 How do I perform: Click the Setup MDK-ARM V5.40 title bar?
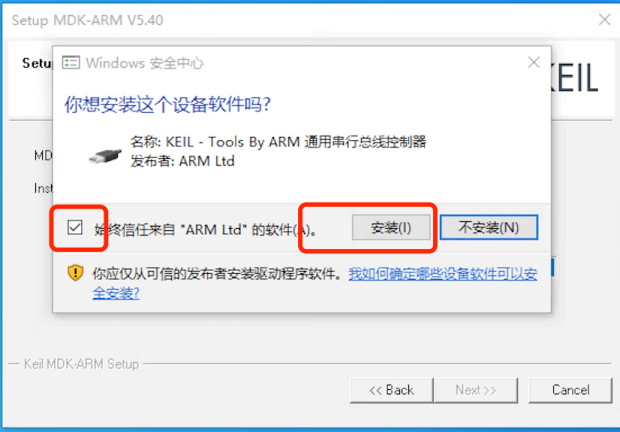tap(87, 20)
